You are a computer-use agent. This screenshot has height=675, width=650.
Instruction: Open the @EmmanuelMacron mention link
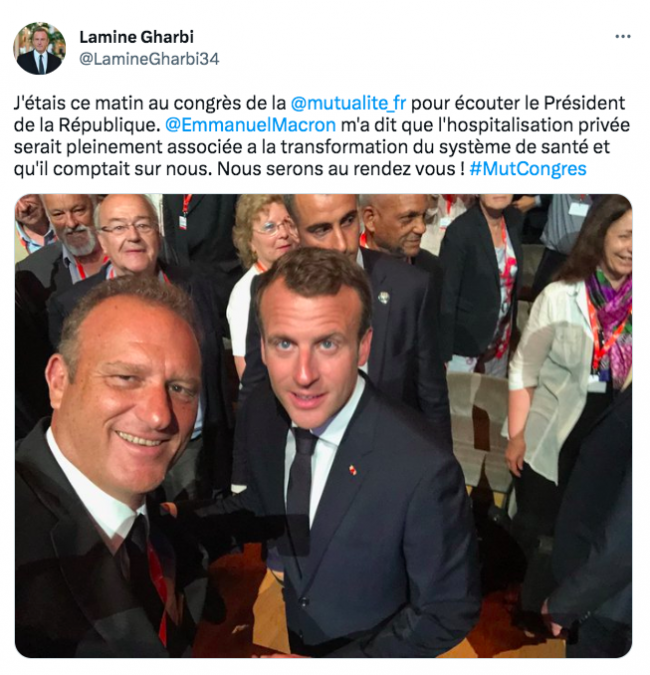pos(251,125)
